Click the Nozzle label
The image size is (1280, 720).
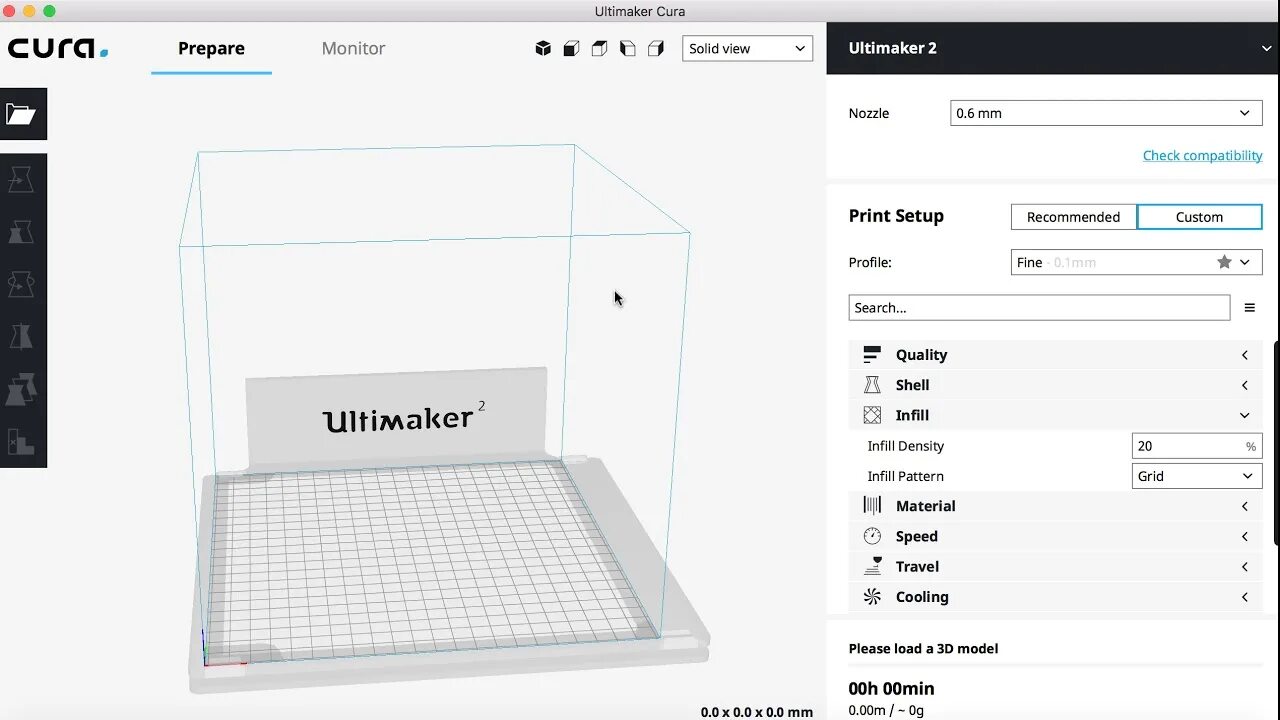click(x=868, y=113)
